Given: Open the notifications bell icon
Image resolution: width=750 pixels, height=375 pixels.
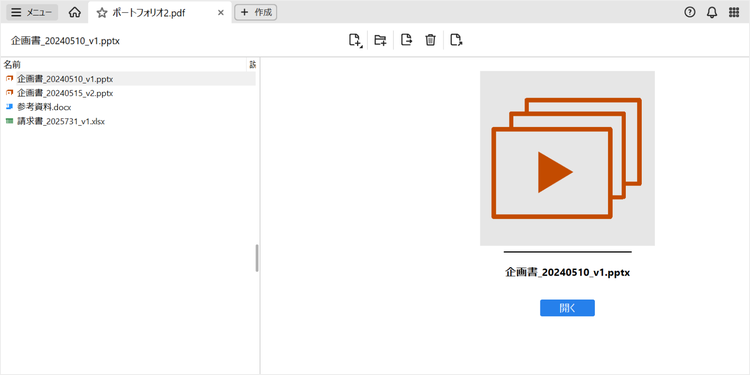Looking at the screenshot, I should pyautogui.click(x=712, y=12).
